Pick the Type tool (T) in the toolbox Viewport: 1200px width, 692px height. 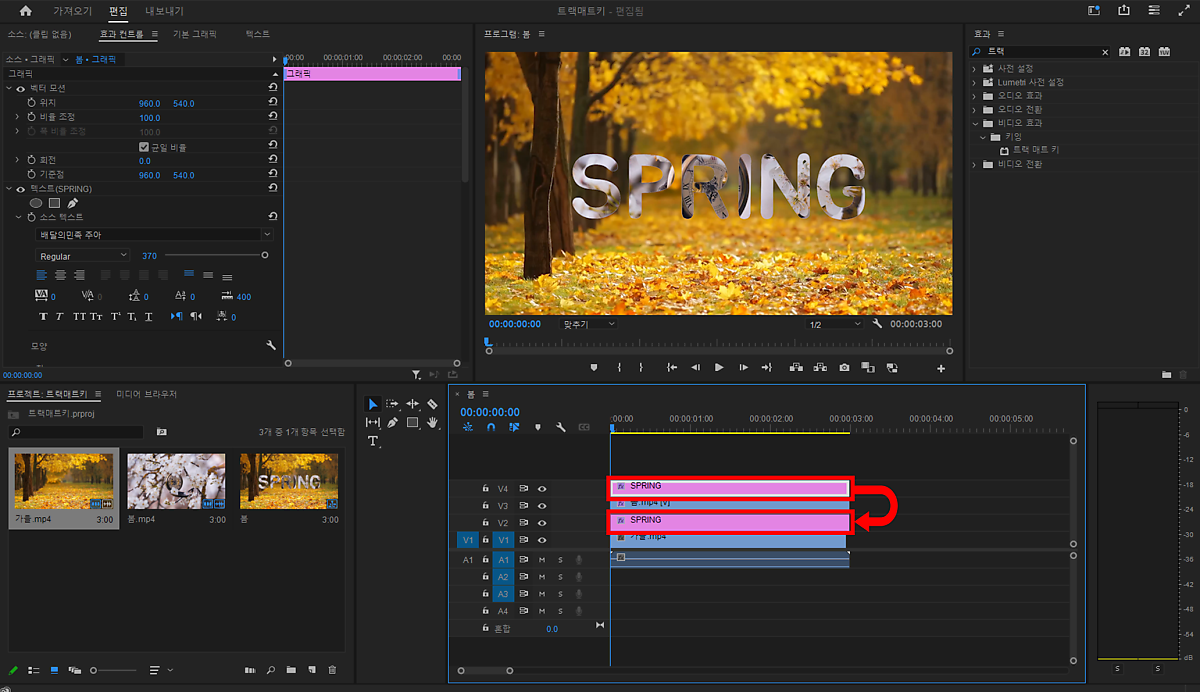[373, 441]
